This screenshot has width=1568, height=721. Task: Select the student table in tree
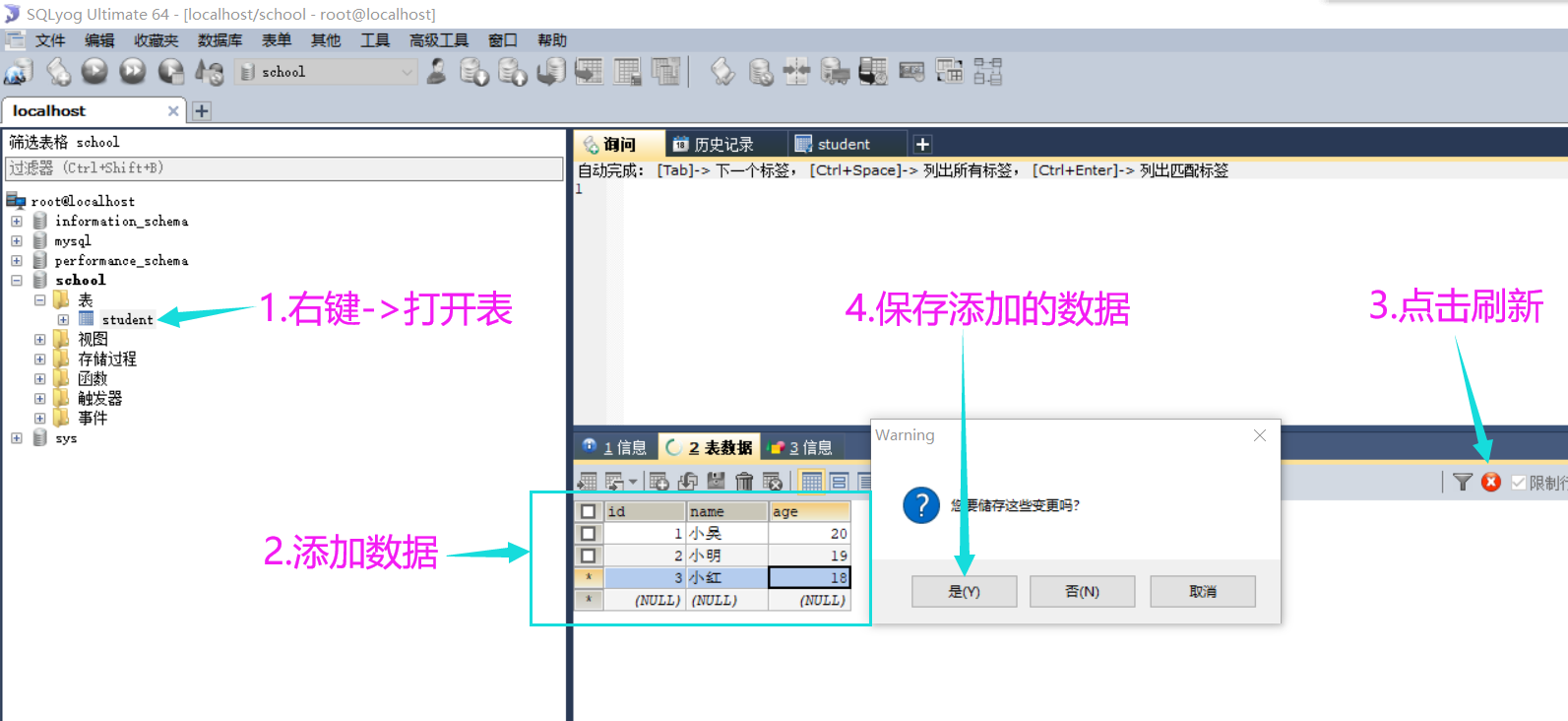(127, 320)
